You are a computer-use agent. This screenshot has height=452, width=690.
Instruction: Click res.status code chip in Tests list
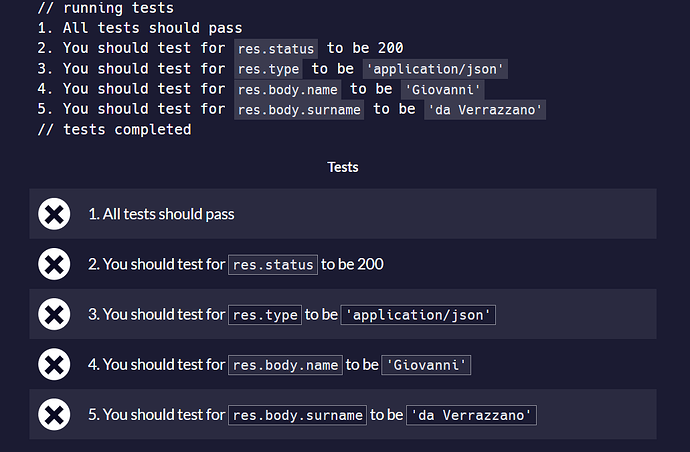pos(273,265)
